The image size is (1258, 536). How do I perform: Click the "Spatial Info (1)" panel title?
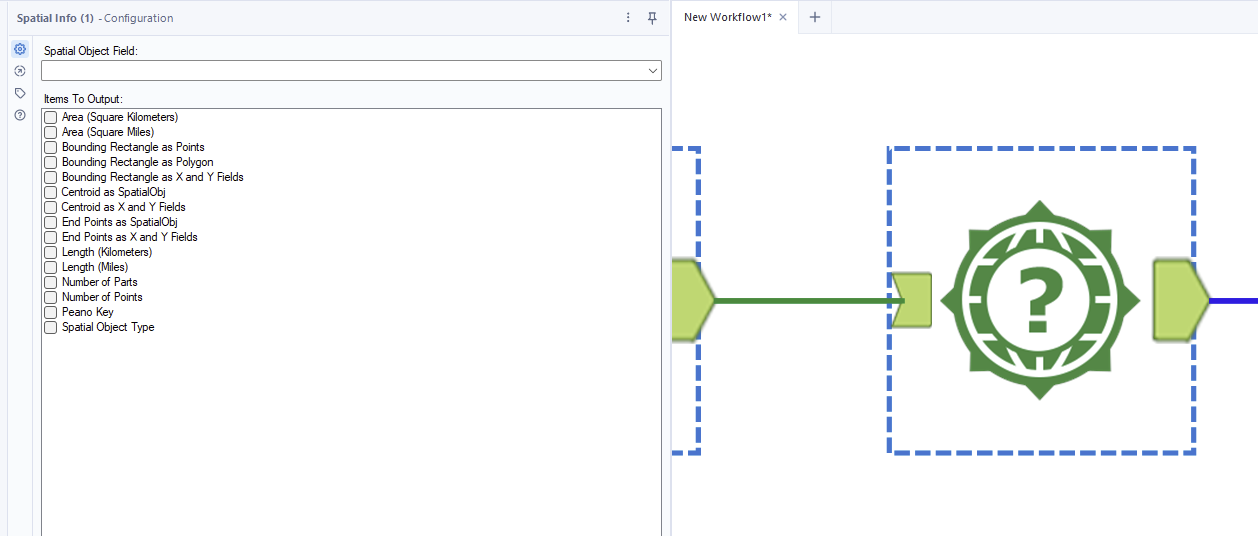pos(55,18)
